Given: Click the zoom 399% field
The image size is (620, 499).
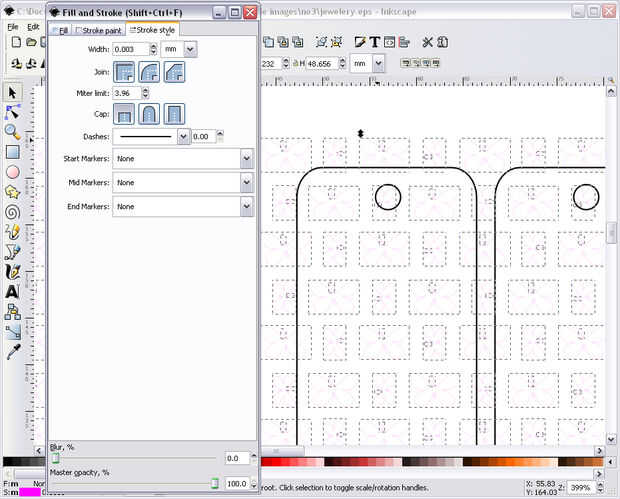Looking at the screenshot, I should pyautogui.click(x=582, y=488).
